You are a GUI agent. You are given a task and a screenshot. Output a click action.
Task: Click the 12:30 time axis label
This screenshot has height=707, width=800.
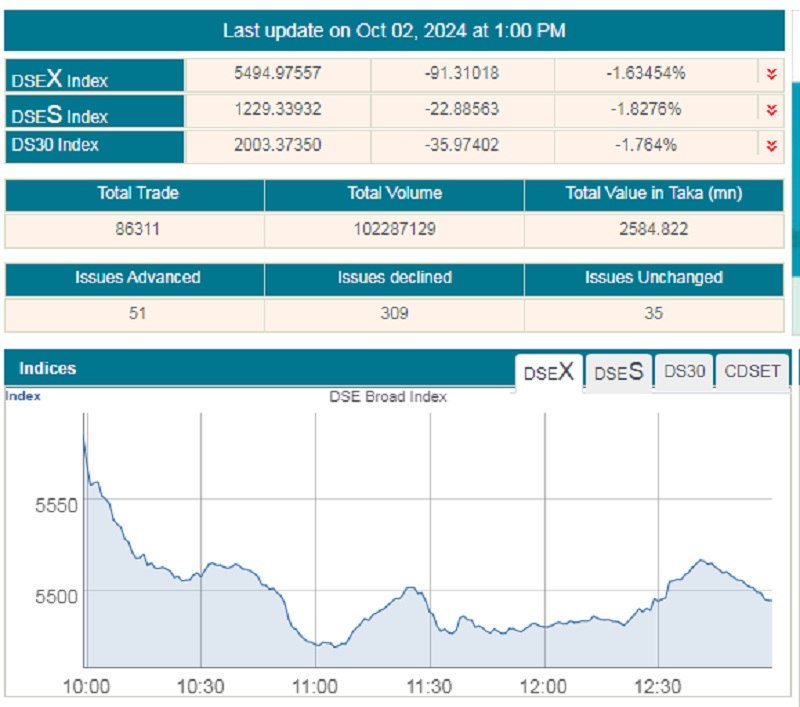(x=658, y=687)
